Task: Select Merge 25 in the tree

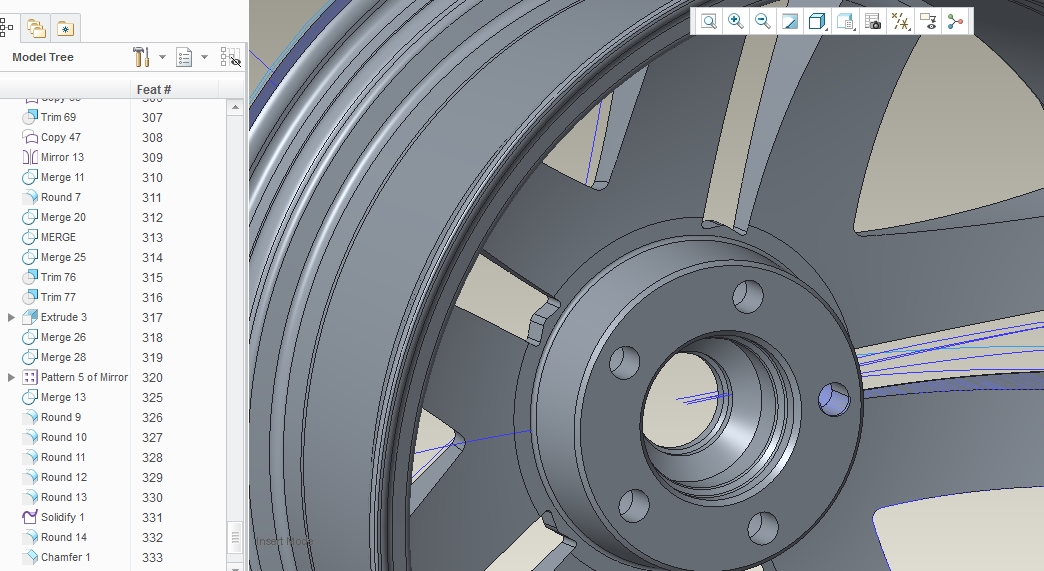Action: click(63, 257)
